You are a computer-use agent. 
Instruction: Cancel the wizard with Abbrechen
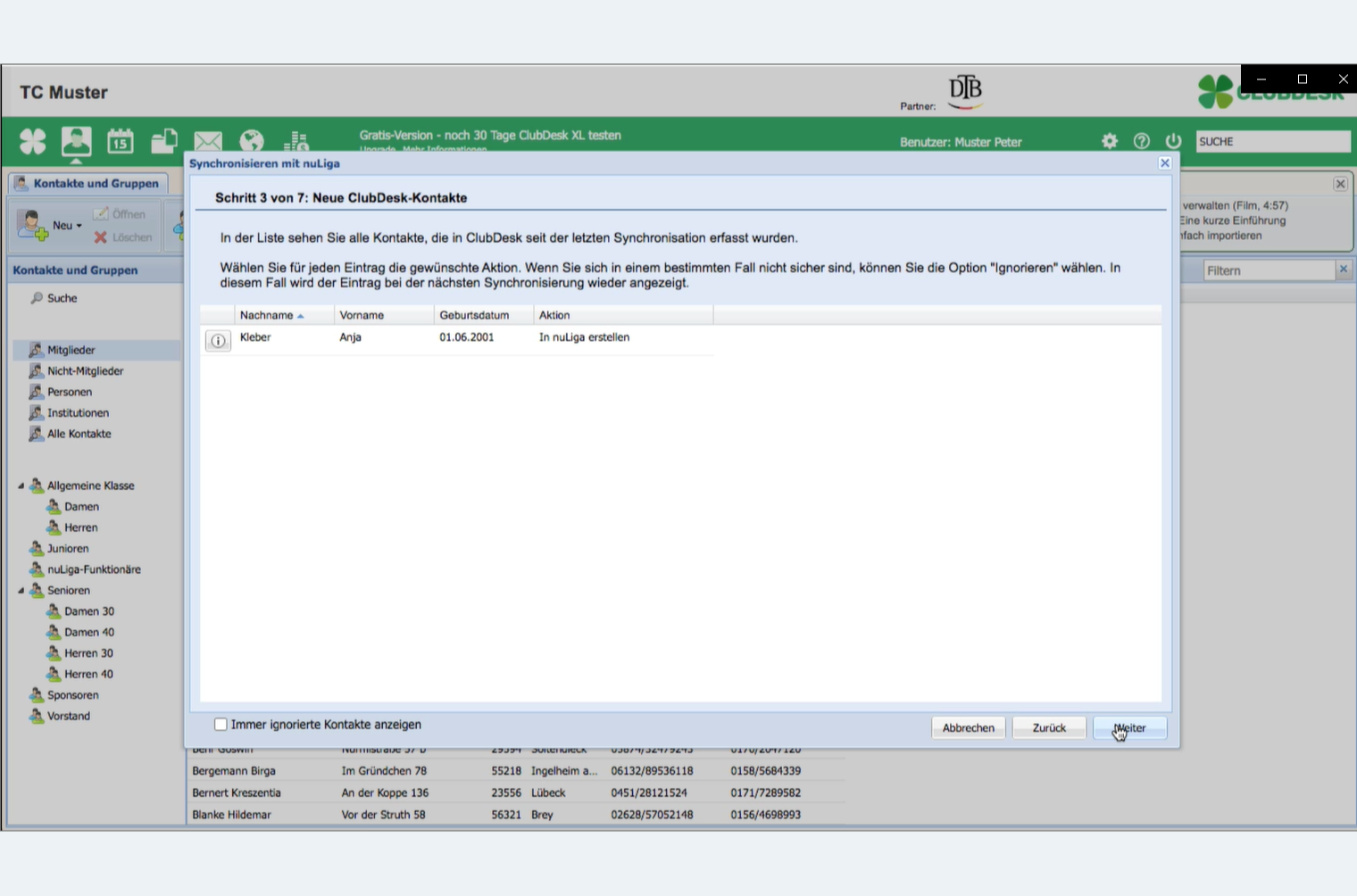coord(968,728)
